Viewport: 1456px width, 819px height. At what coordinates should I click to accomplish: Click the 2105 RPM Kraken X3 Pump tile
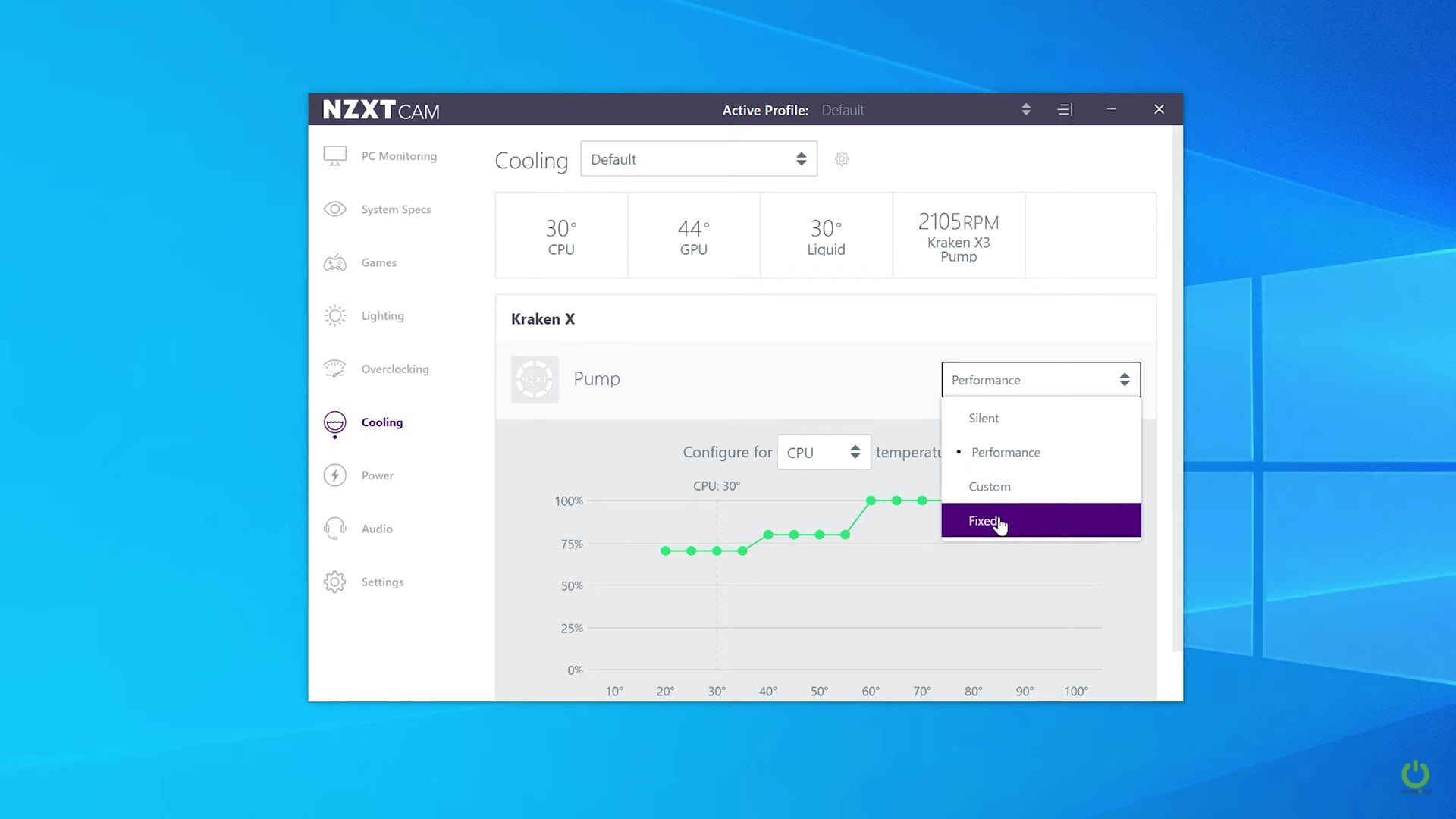(x=959, y=236)
